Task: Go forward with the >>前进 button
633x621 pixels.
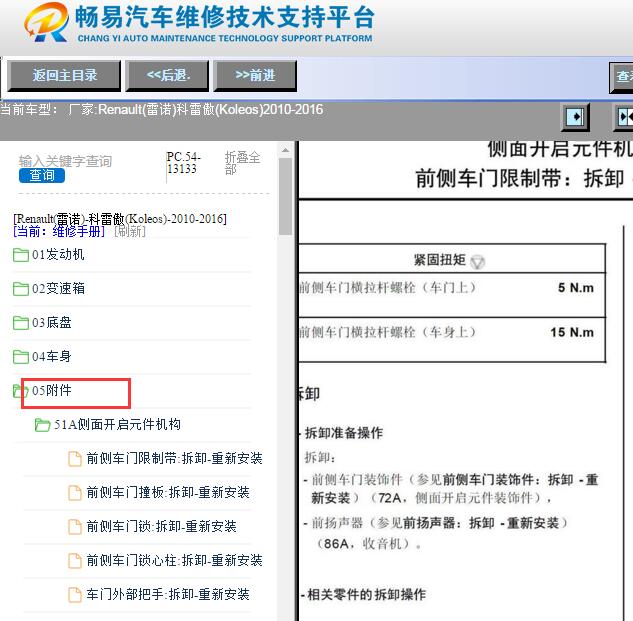Action: click(x=255, y=76)
